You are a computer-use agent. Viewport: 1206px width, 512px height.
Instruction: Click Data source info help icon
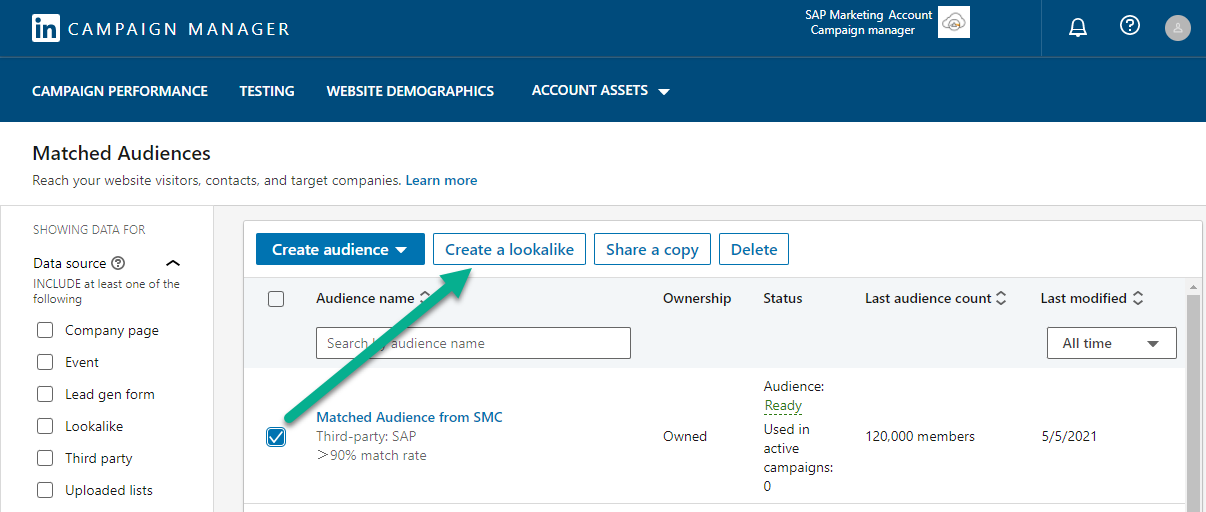[x=119, y=264]
